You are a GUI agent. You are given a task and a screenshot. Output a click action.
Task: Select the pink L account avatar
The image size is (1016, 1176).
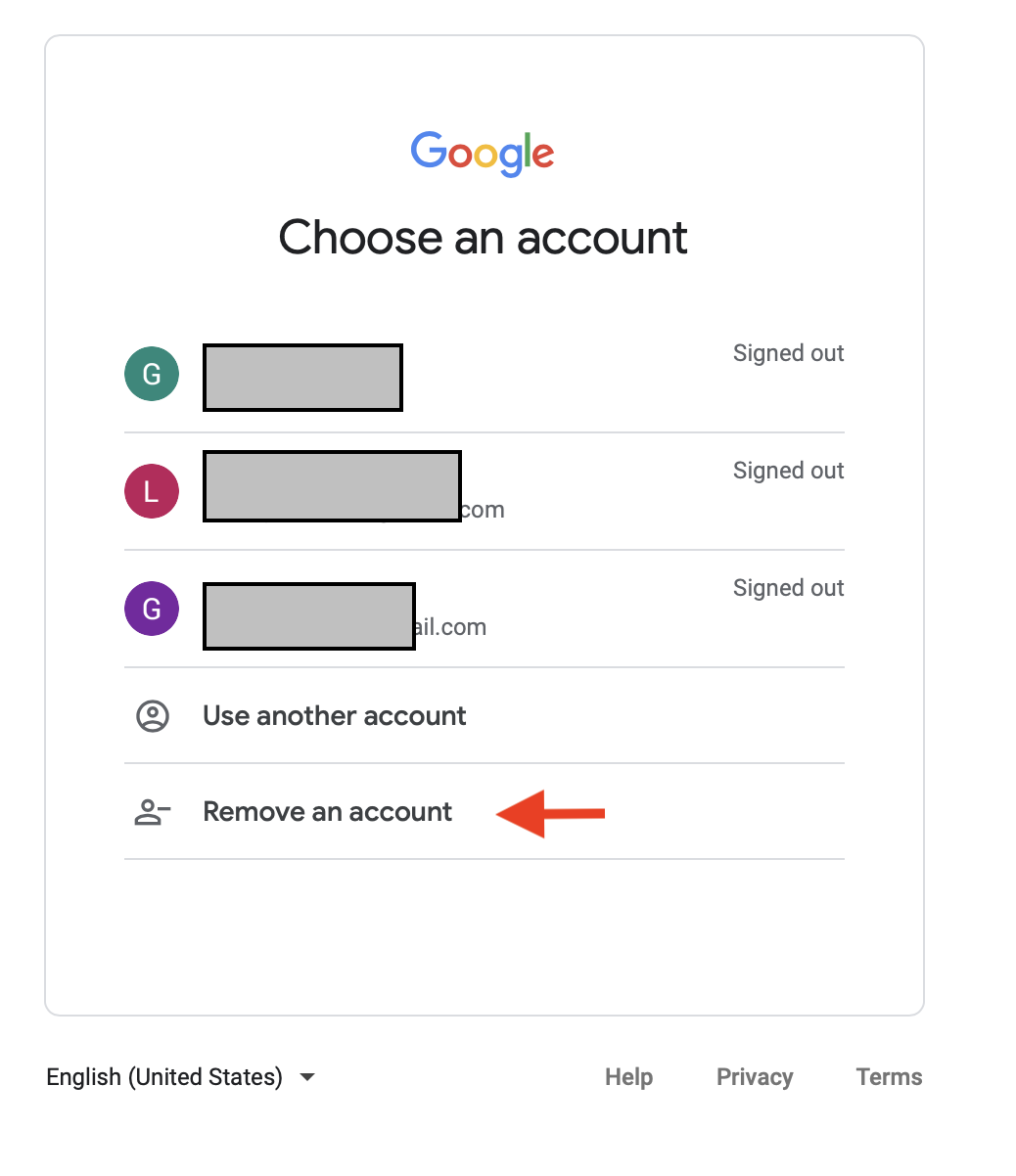pyautogui.click(x=152, y=491)
